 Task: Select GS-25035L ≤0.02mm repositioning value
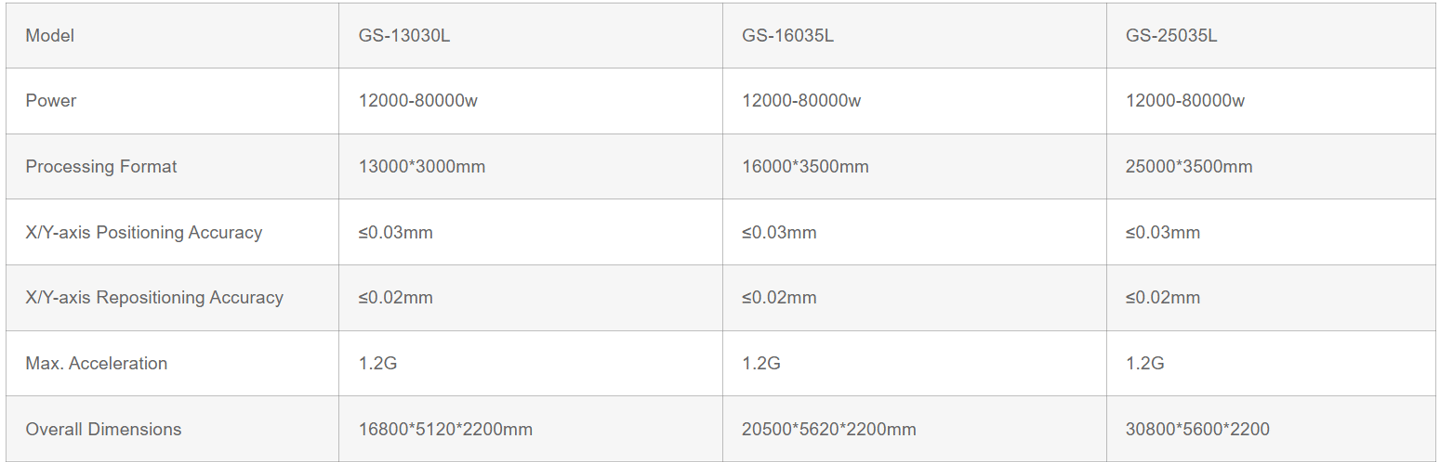tap(1162, 297)
